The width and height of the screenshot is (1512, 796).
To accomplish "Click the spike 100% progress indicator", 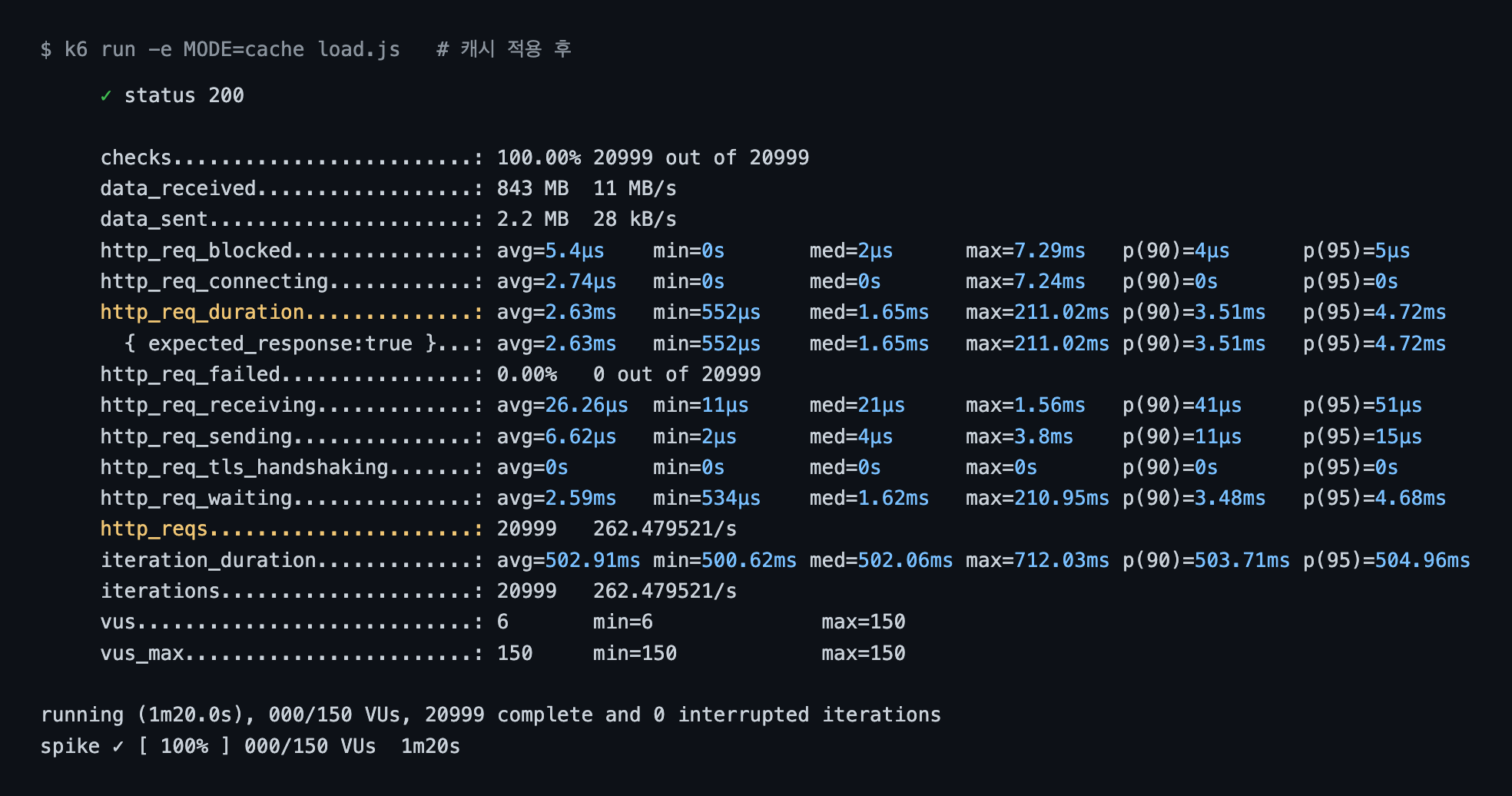I will 184,747.
